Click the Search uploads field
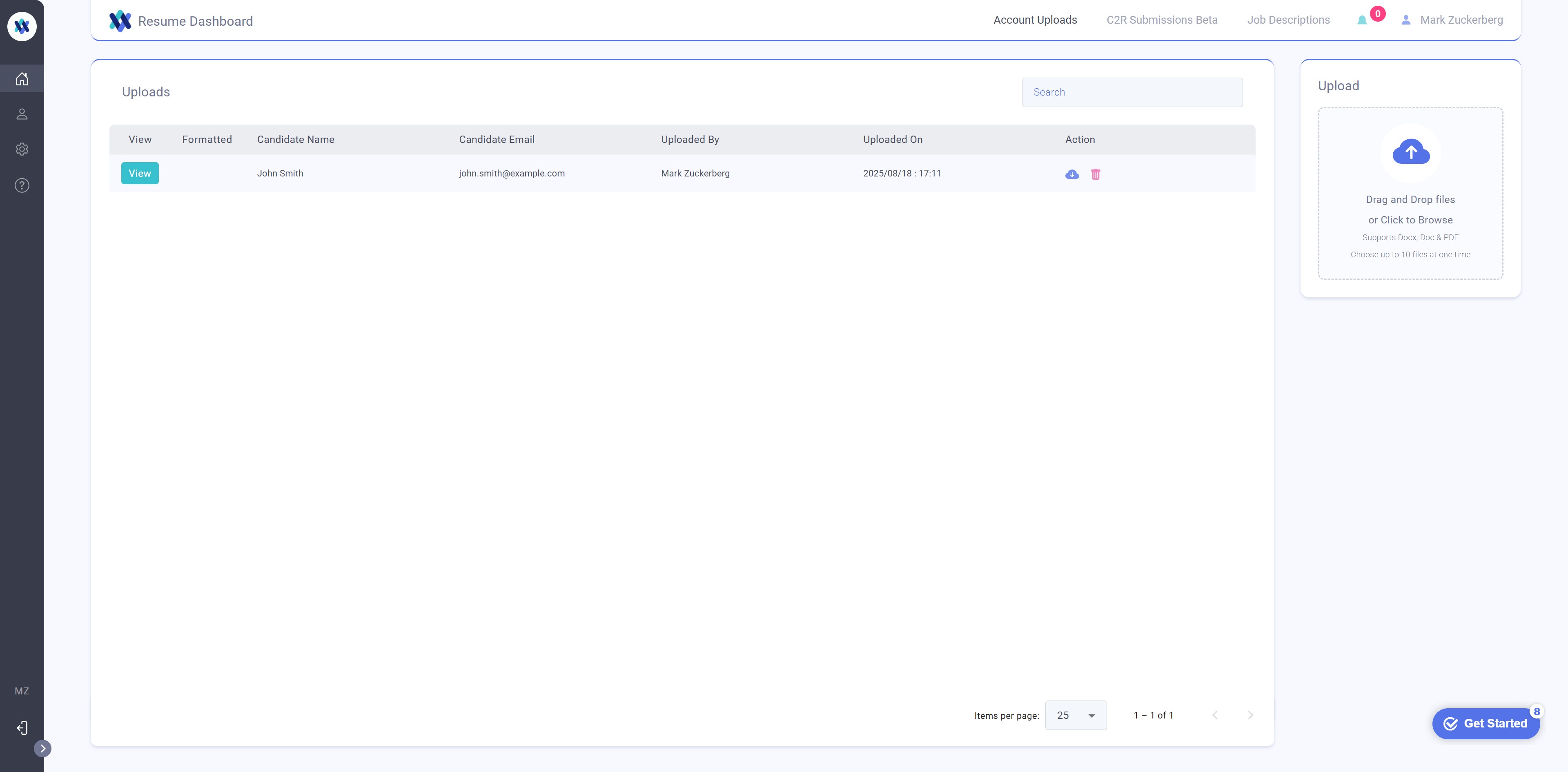1568x772 pixels. point(1132,92)
